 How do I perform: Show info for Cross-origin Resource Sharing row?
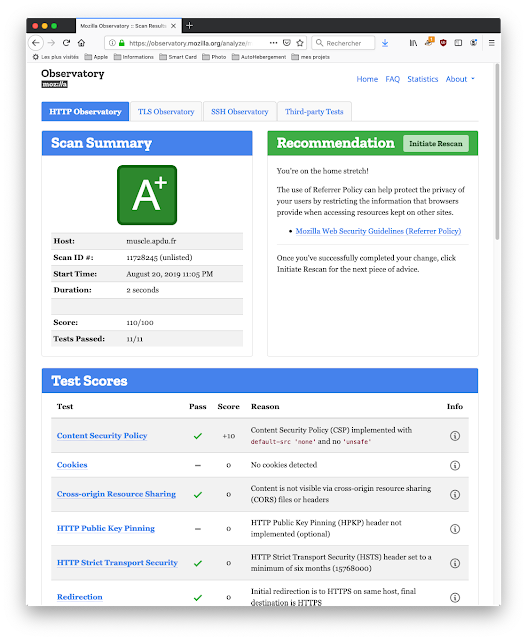pos(455,495)
